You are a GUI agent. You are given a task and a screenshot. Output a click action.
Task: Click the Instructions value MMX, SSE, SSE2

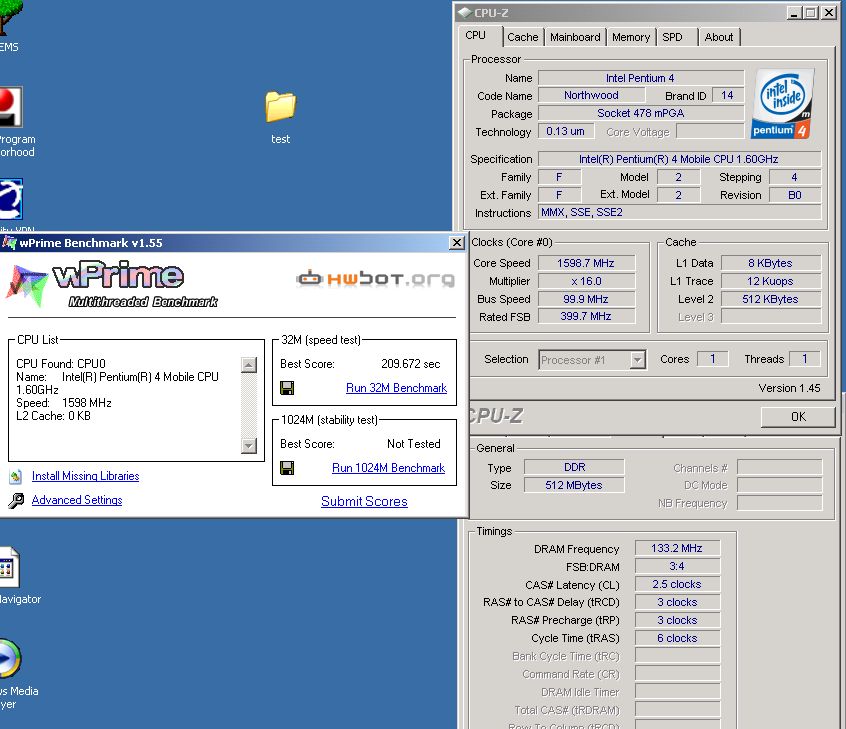(x=679, y=213)
